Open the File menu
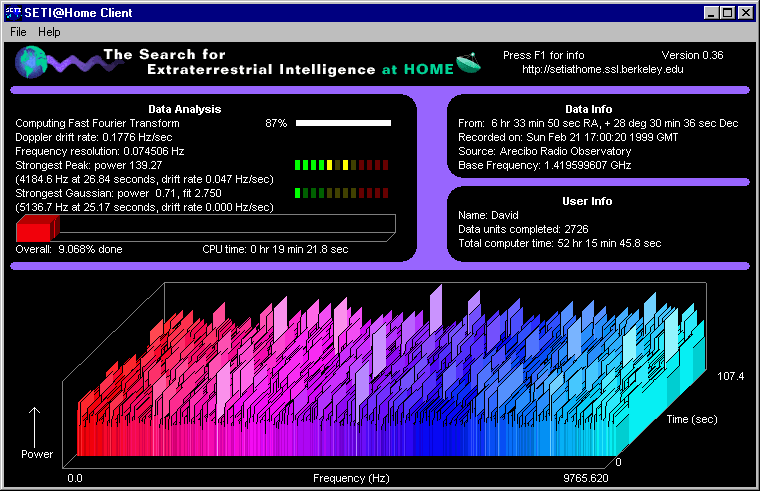This screenshot has height=491, width=760. coord(18,32)
